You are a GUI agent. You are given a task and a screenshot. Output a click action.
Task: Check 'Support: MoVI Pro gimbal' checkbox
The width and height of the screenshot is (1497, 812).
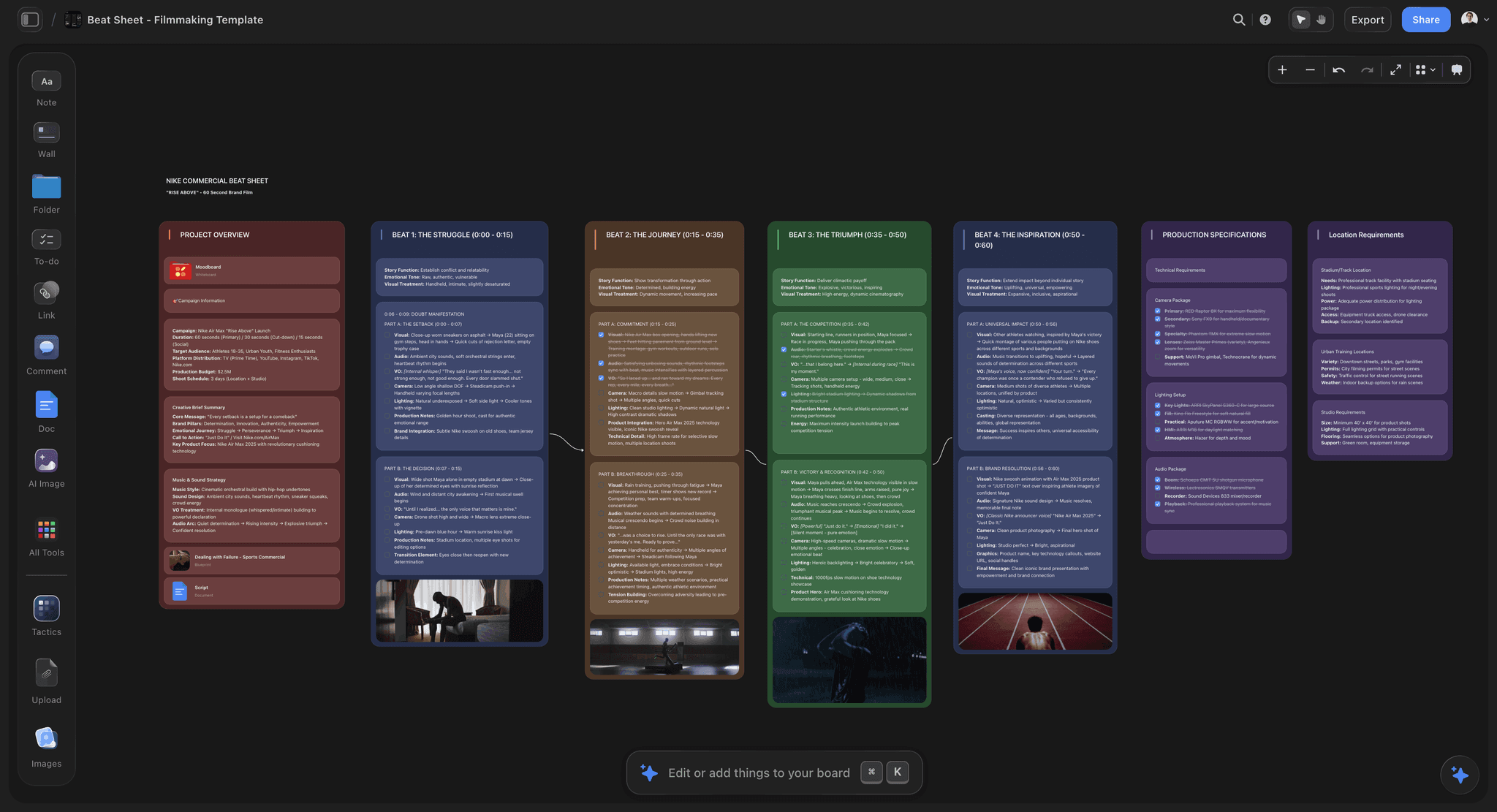1158,357
